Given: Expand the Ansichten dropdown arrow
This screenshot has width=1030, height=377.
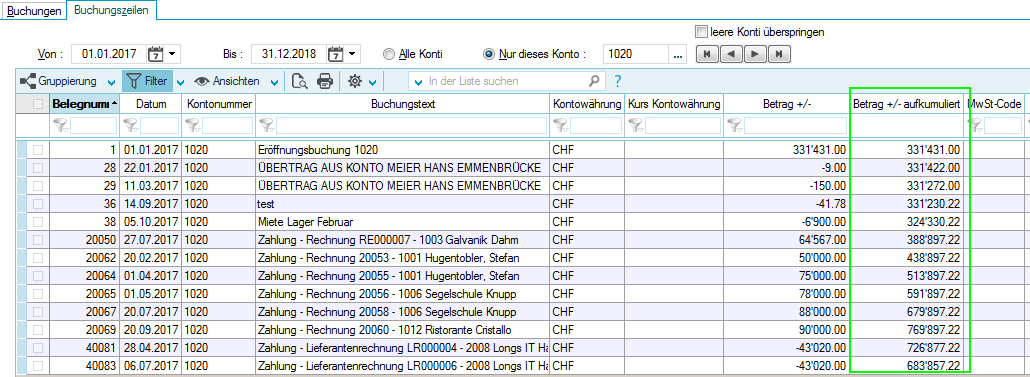Looking at the screenshot, I should pyautogui.click(x=275, y=82).
